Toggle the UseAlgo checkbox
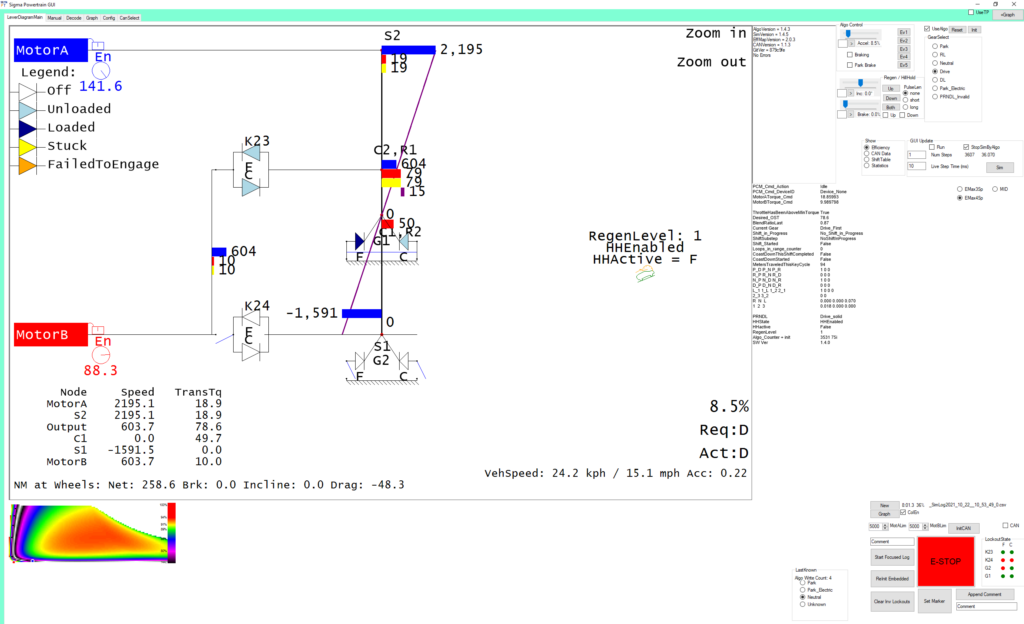 pyautogui.click(x=927, y=29)
